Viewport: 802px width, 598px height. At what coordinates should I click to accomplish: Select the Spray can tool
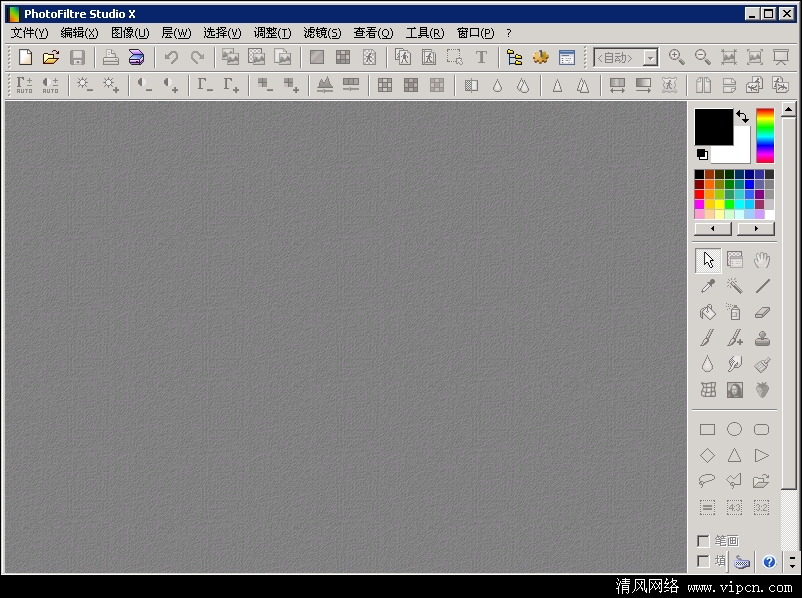coord(734,312)
